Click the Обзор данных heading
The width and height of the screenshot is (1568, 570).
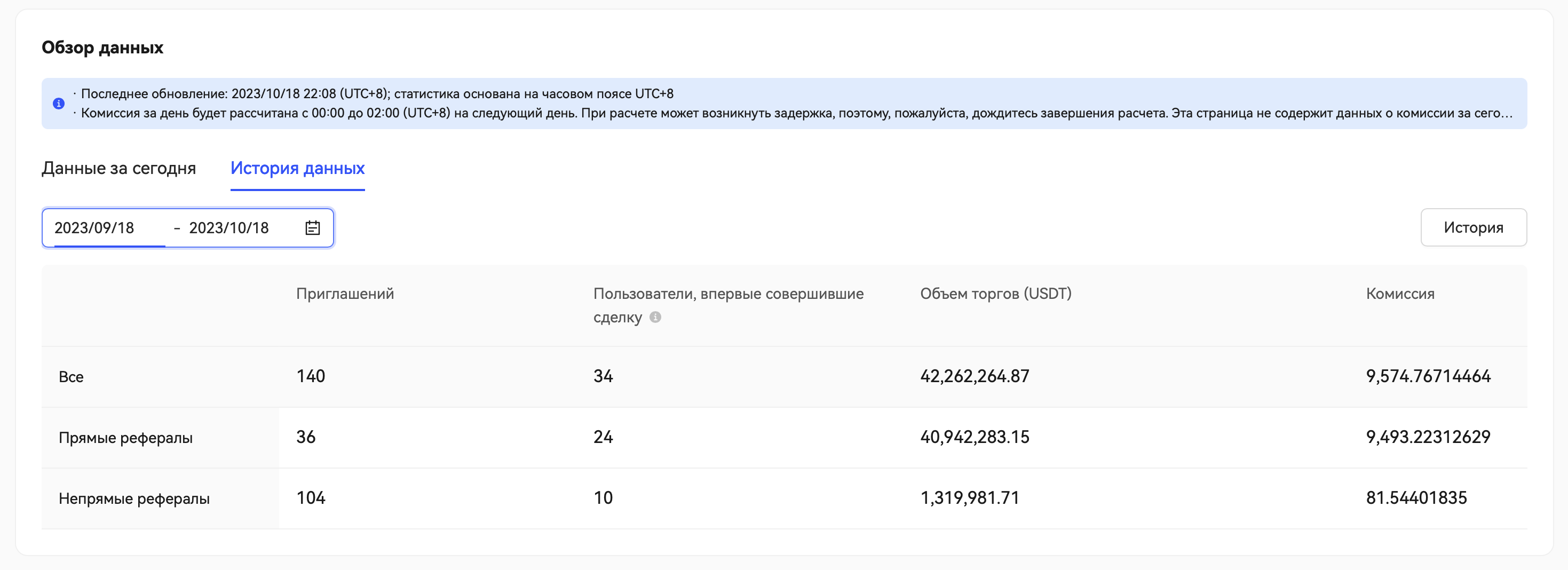[102, 47]
